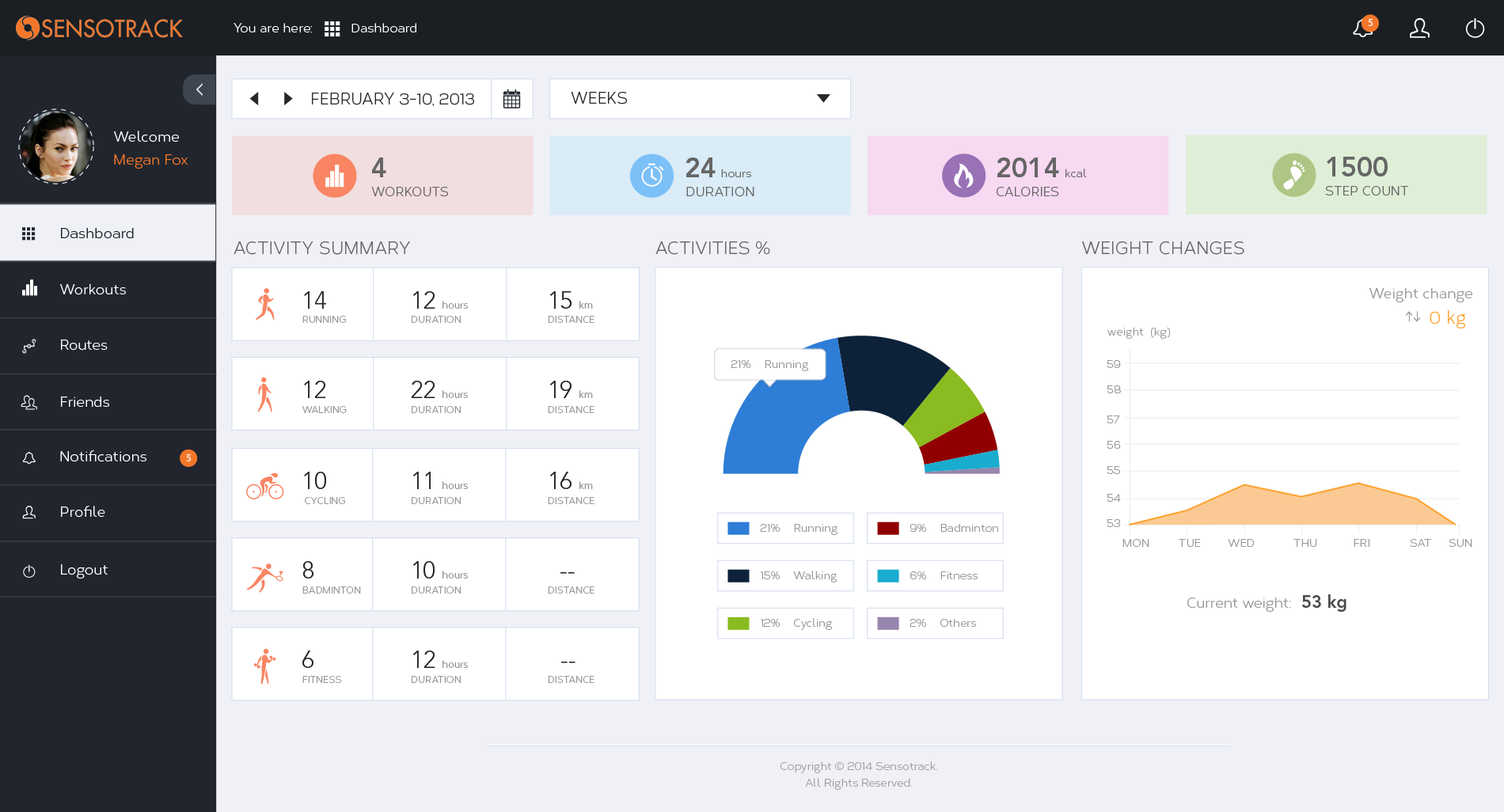1504x812 pixels.
Task: Click the Megan Fox name link
Action: 150,160
